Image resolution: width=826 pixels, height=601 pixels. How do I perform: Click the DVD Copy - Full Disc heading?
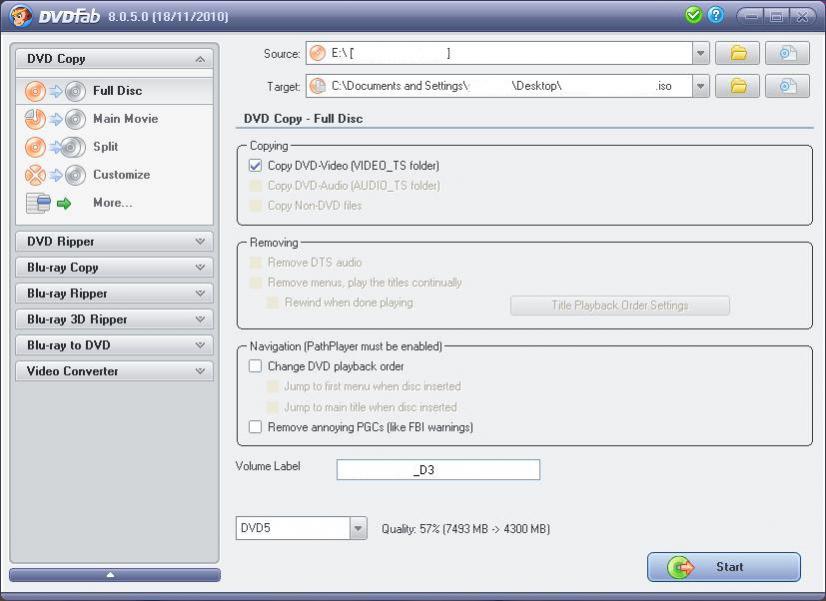click(303, 119)
